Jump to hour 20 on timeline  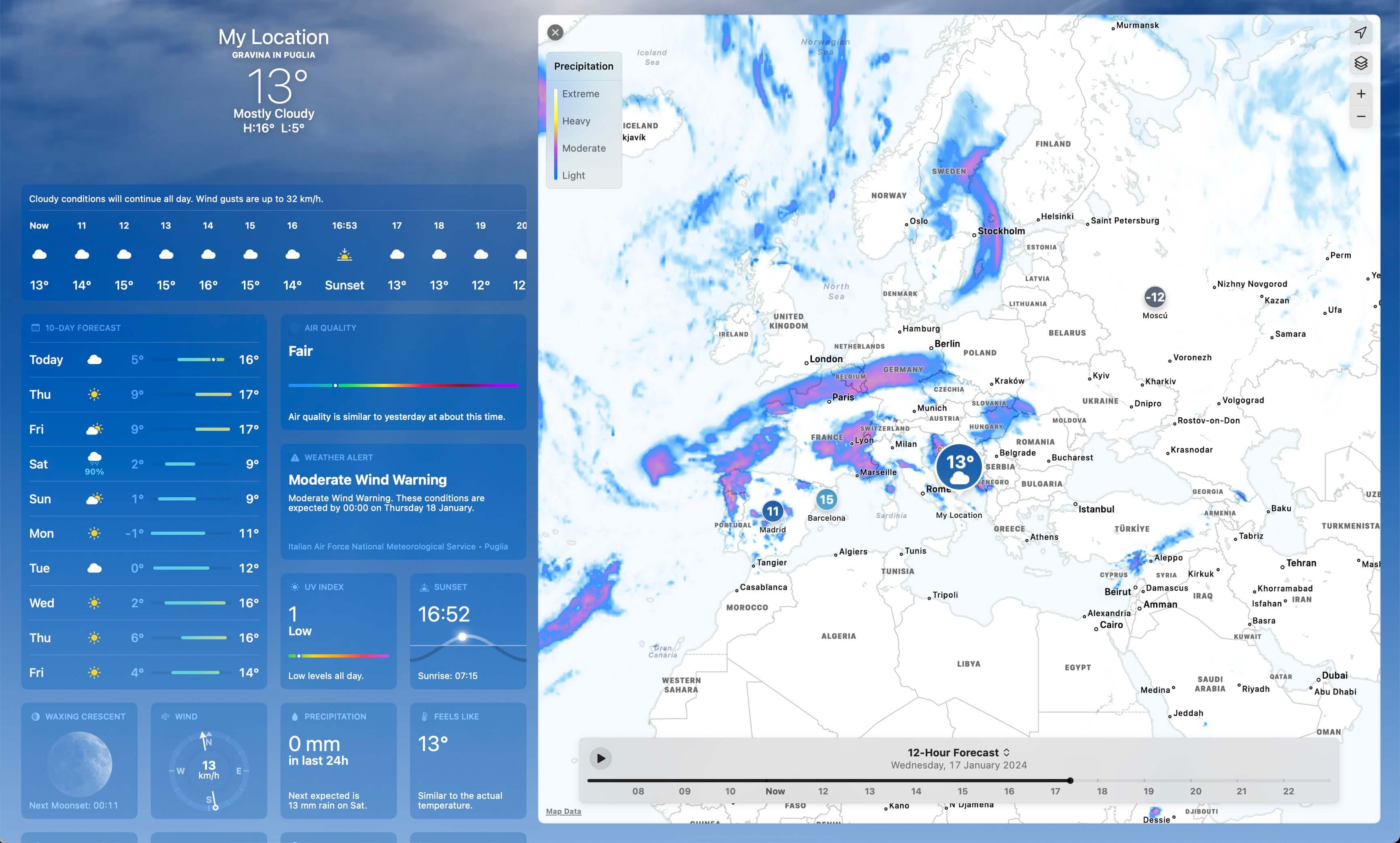1195,791
